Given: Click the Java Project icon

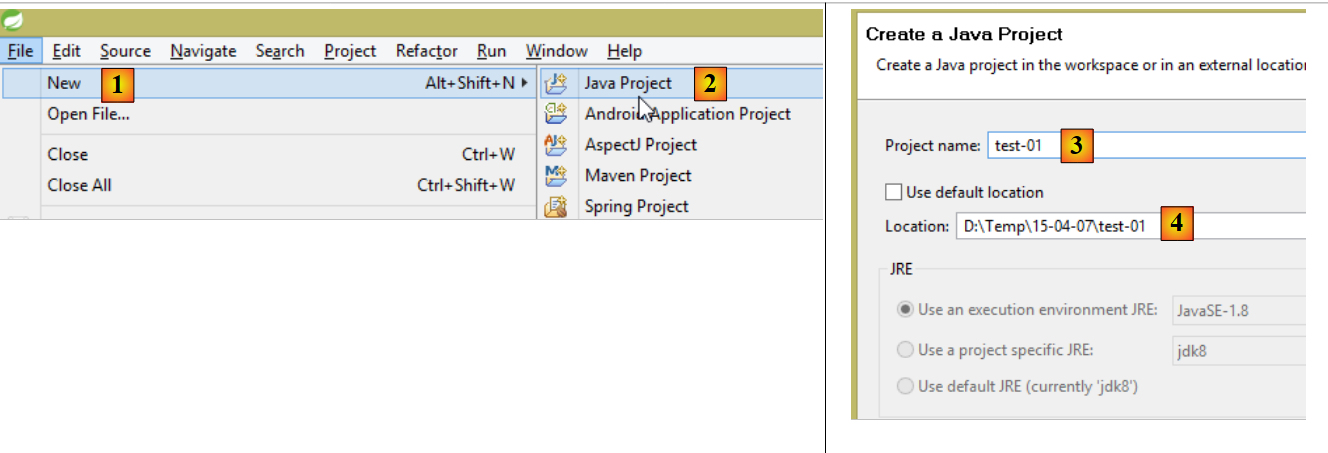Looking at the screenshot, I should click(555, 84).
